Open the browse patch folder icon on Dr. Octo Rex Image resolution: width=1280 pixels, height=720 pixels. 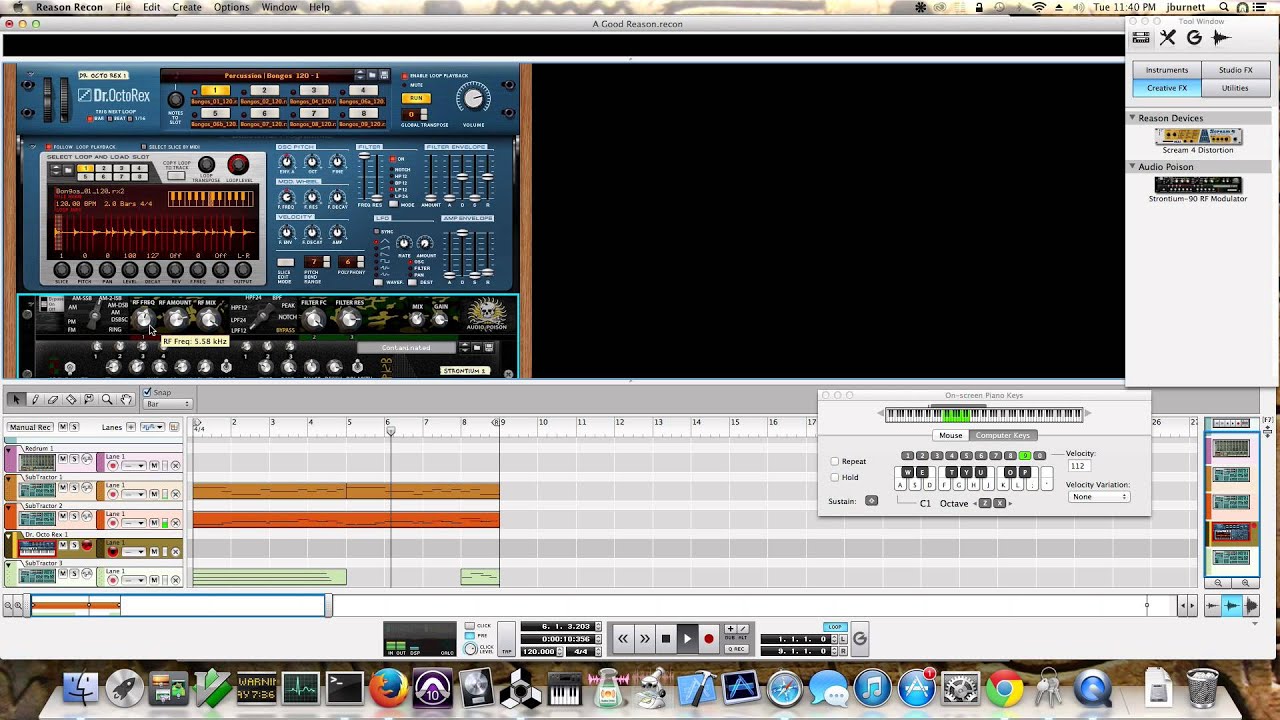click(373, 75)
